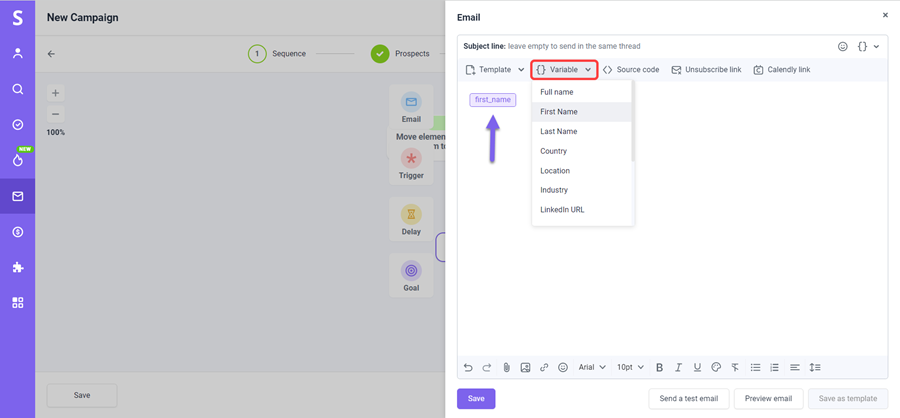
Task: Zoom in the canvas with plus button
Action: pyautogui.click(x=56, y=93)
